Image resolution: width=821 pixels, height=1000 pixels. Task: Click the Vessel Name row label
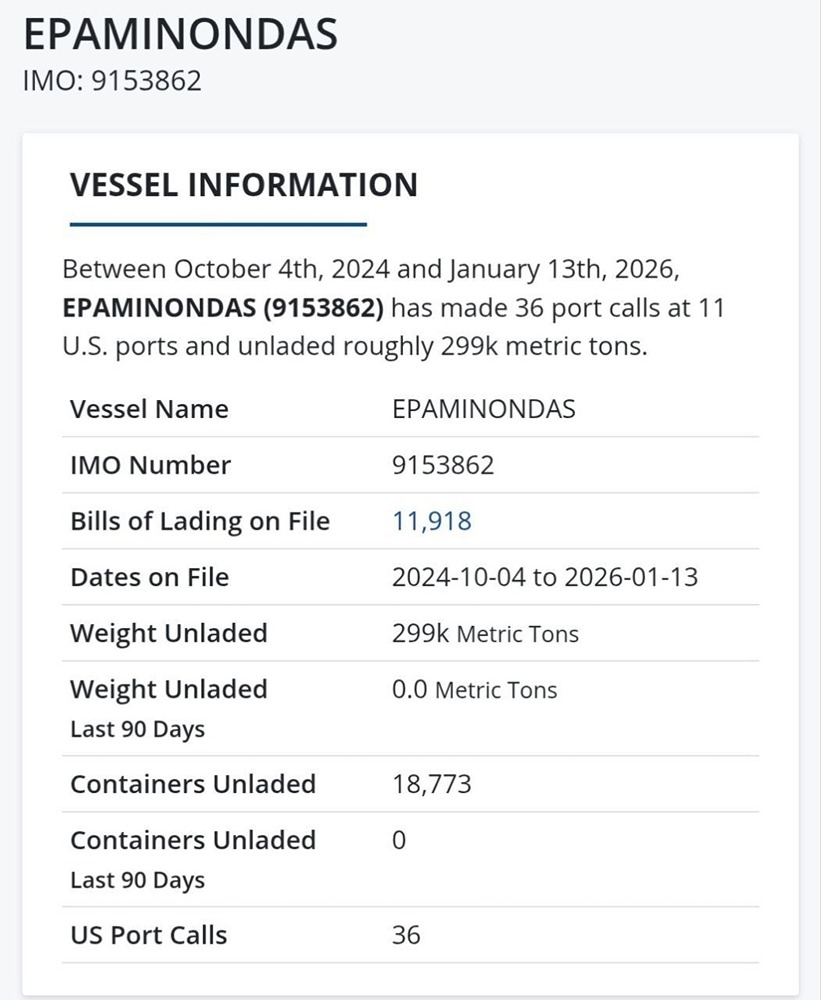coord(149,409)
